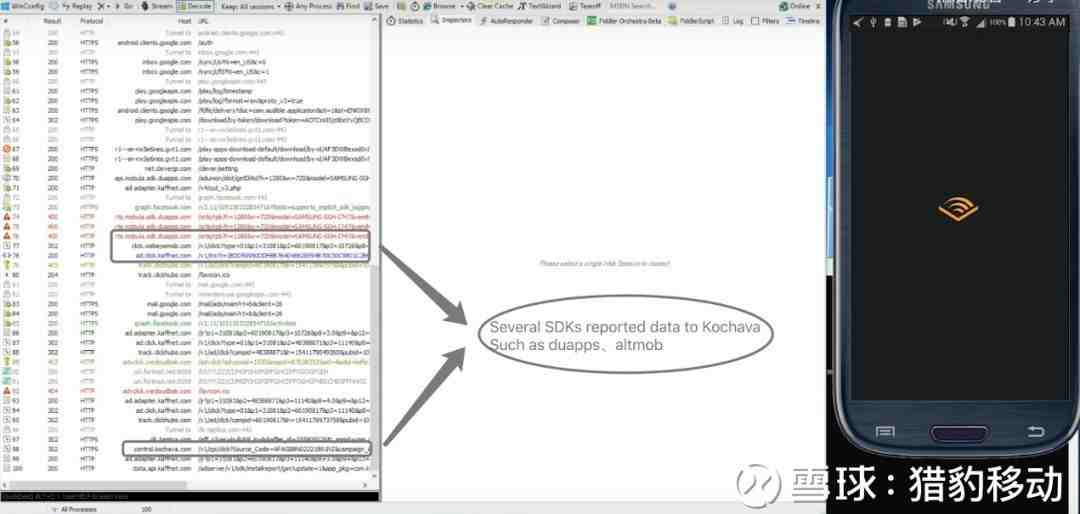Open the Log tab

pyautogui.click(x=734, y=21)
